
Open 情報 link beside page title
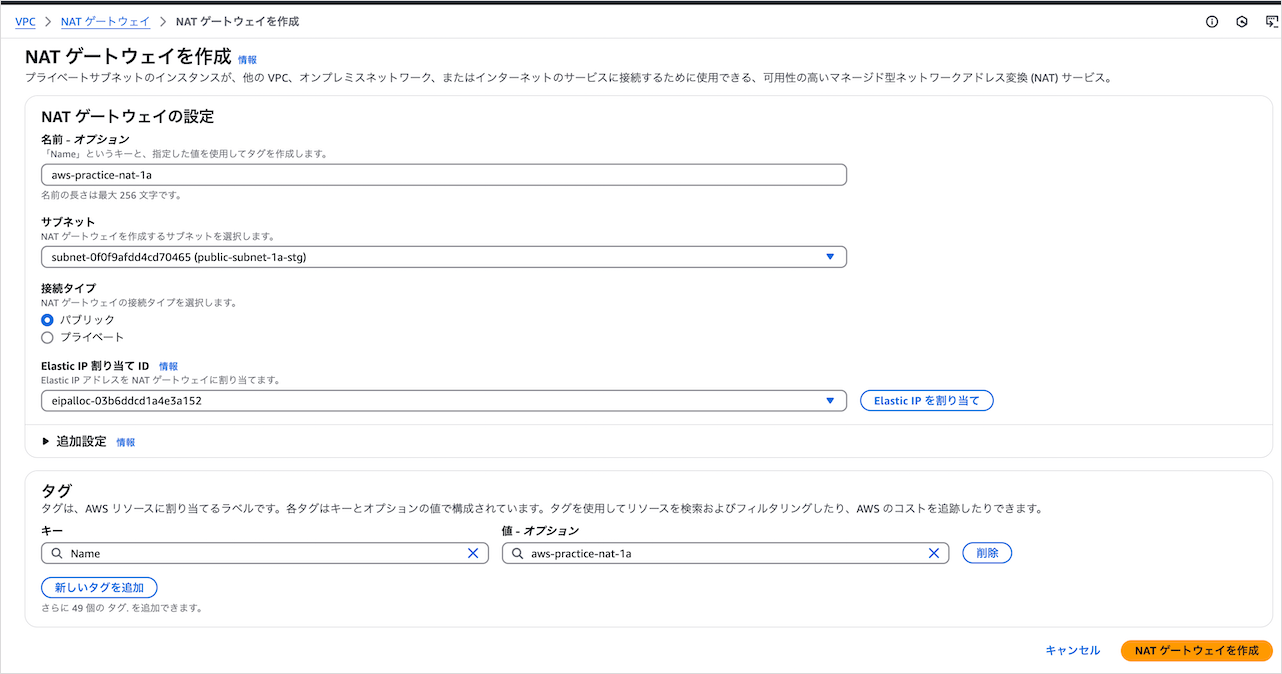(x=247, y=60)
